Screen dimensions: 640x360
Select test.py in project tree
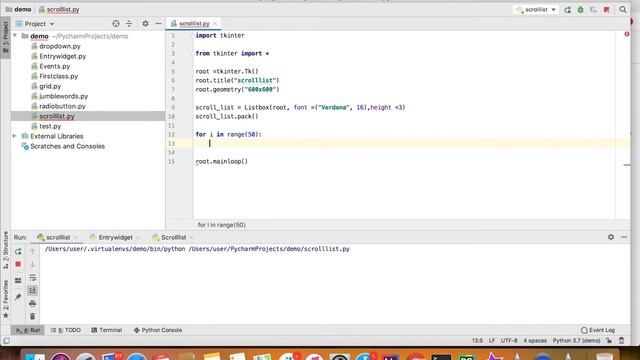coord(50,126)
